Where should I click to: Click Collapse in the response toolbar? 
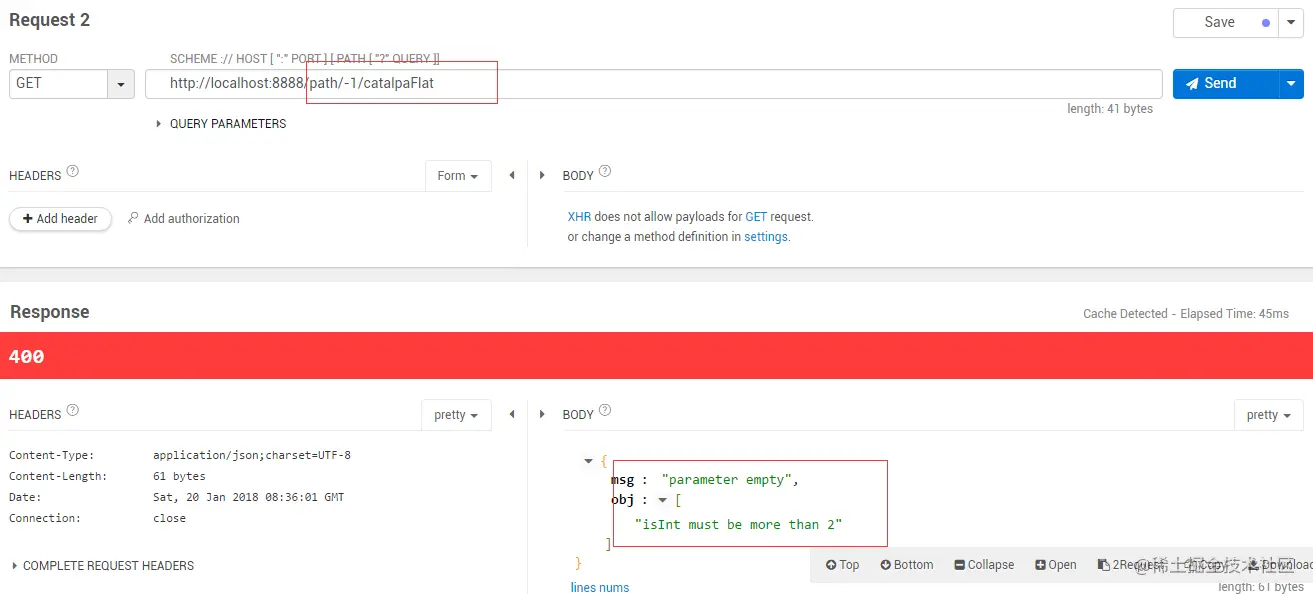tap(984, 565)
